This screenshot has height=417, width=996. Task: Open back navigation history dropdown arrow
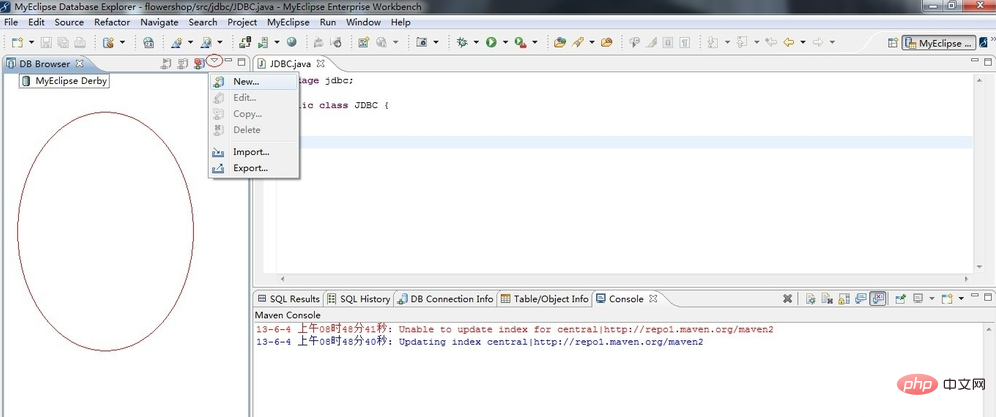click(803, 43)
